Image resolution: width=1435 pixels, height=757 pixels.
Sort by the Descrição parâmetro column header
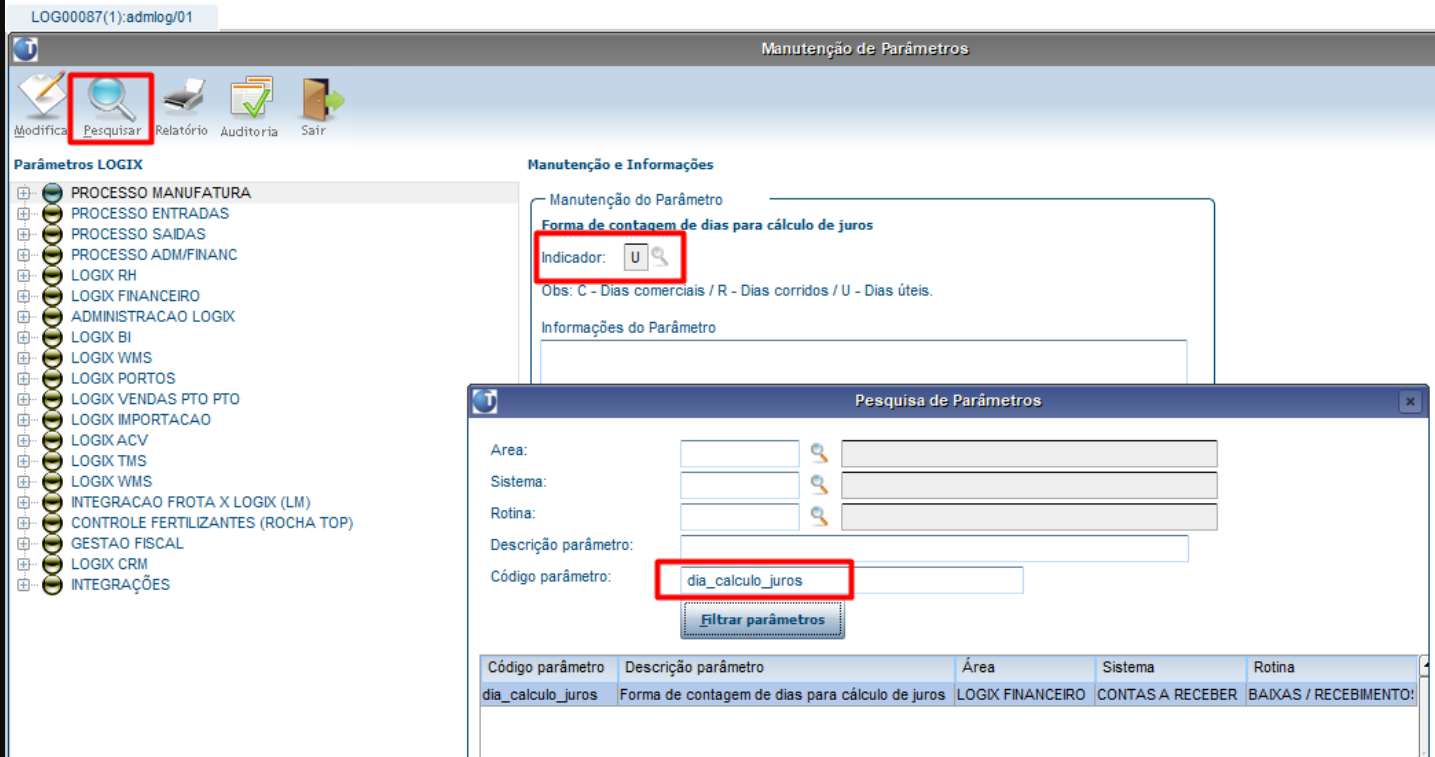[786, 667]
